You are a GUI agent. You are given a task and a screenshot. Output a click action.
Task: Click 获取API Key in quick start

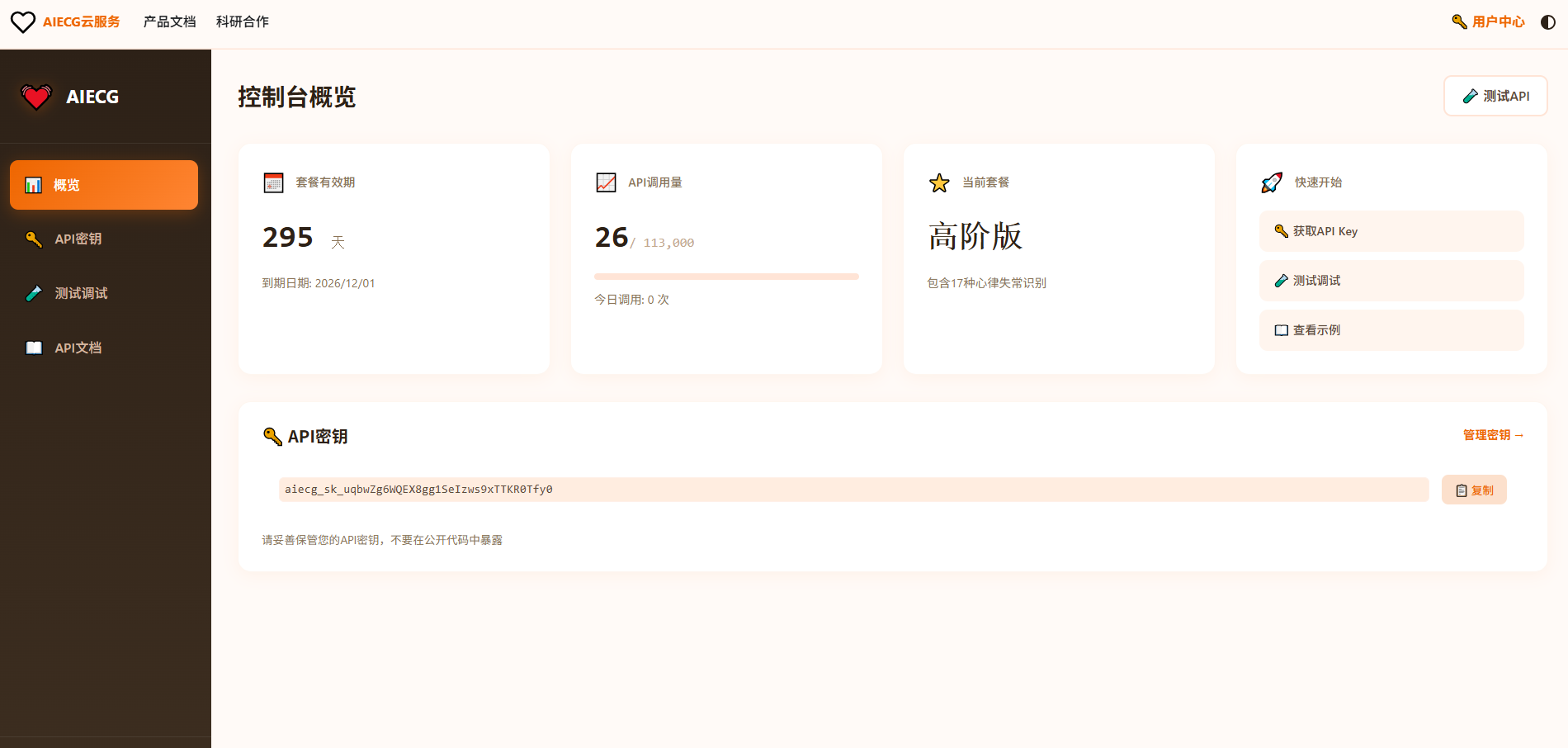(1391, 231)
